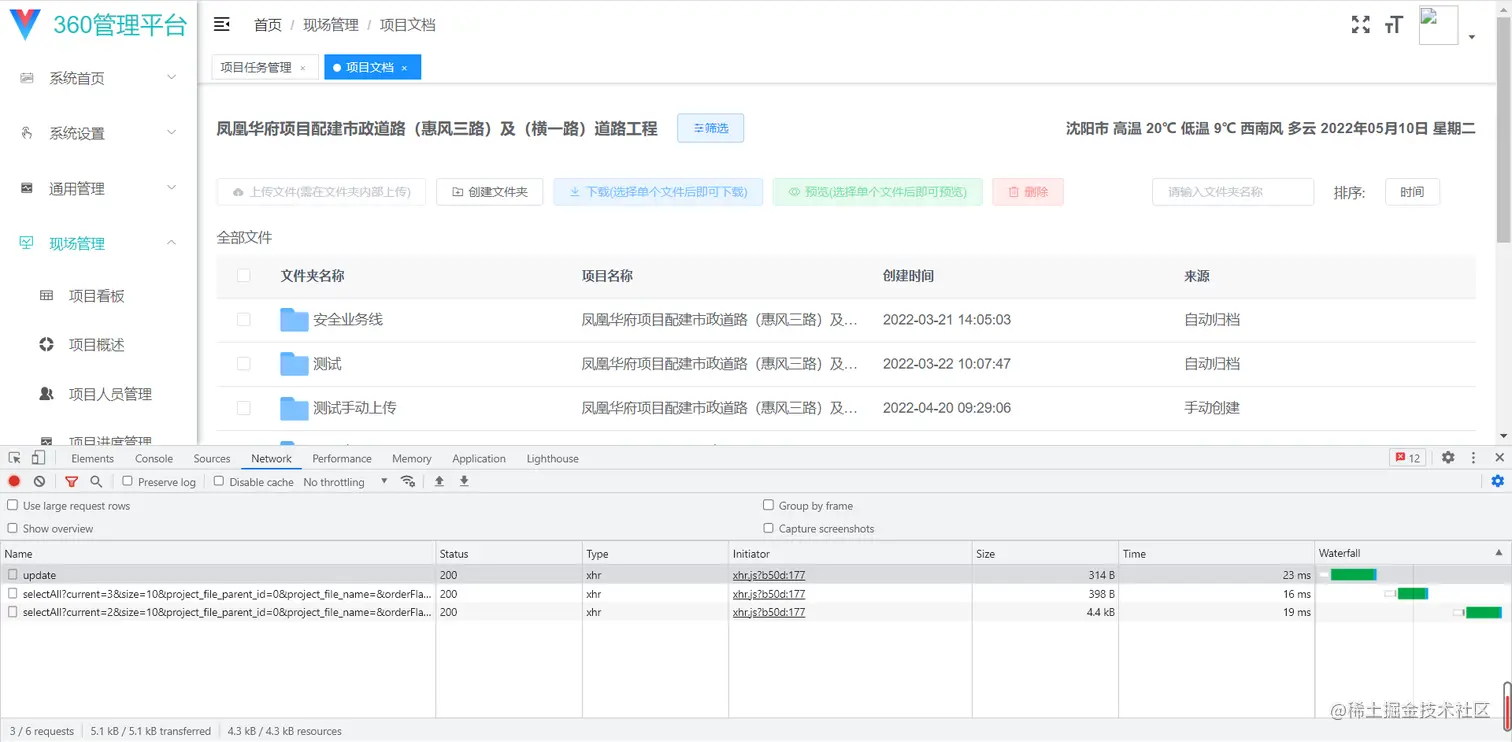Viewport: 1512px width, 742px height.
Task: Open 项目概述 in the sidebar
Action: click(97, 345)
